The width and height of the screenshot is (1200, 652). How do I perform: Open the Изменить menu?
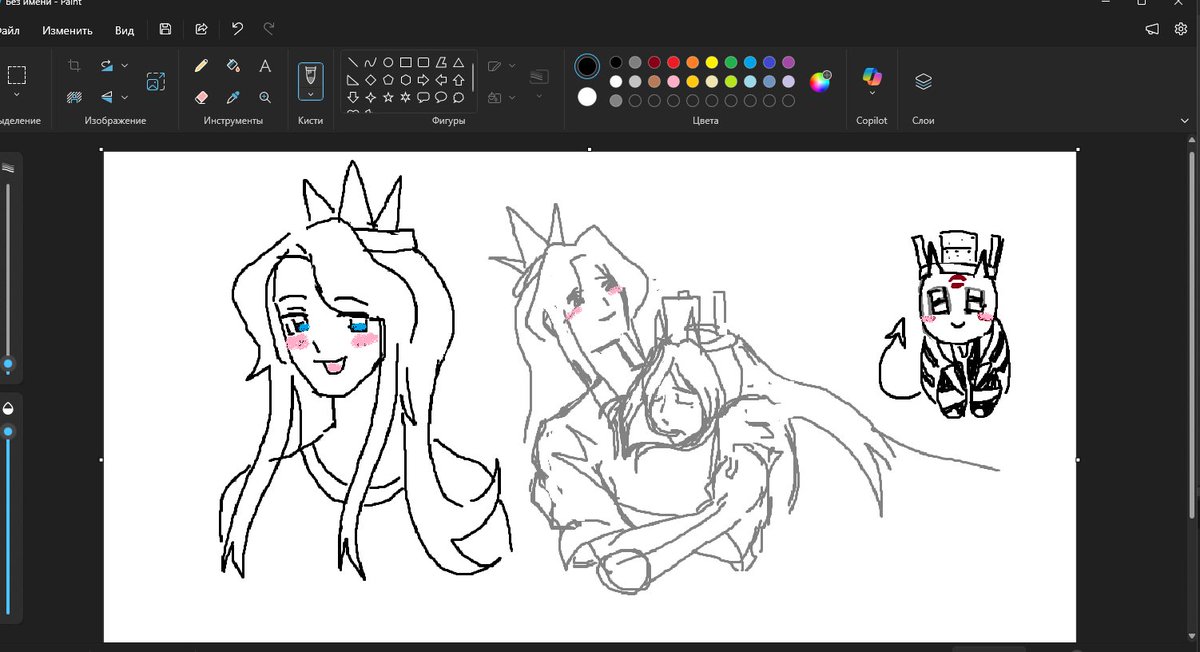(x=67, y=30)
